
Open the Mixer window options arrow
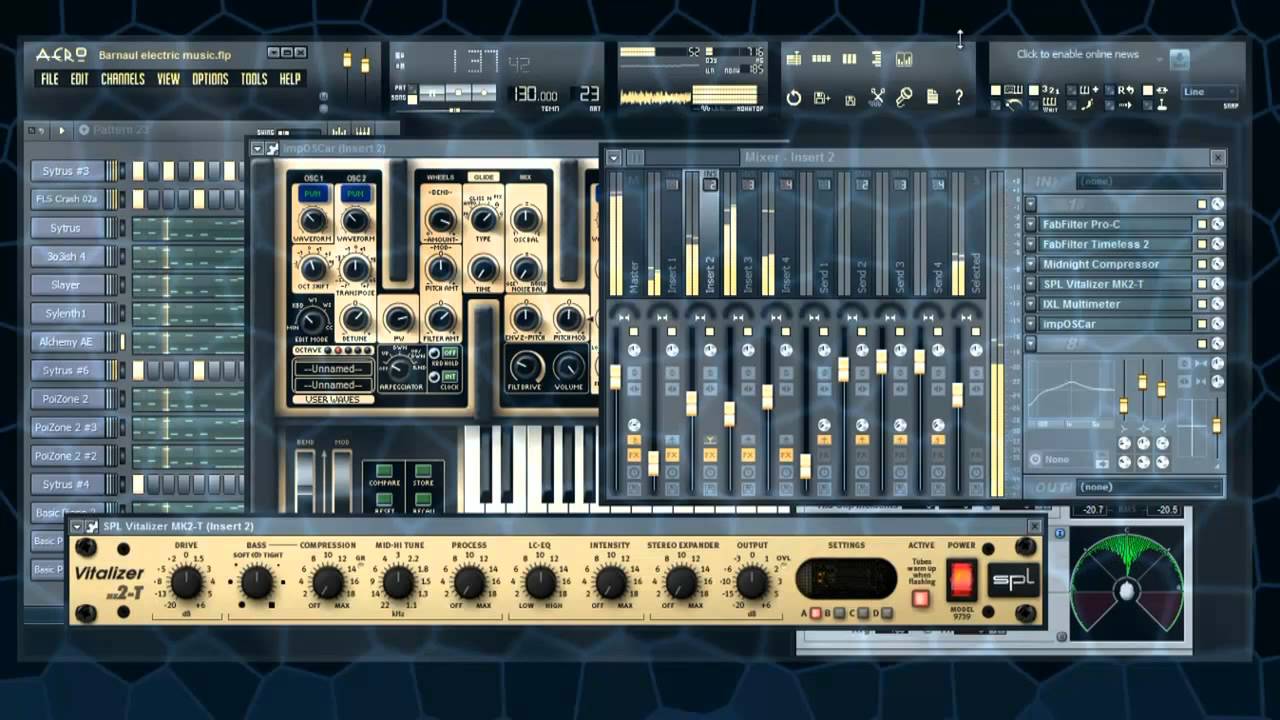pyautogui.click(x=614, y=157)
